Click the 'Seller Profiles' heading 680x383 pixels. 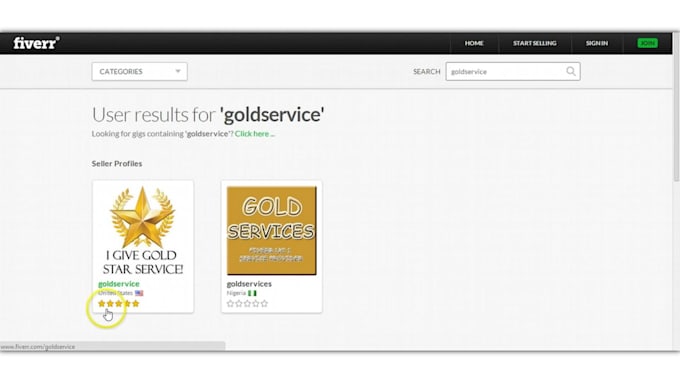117,164
